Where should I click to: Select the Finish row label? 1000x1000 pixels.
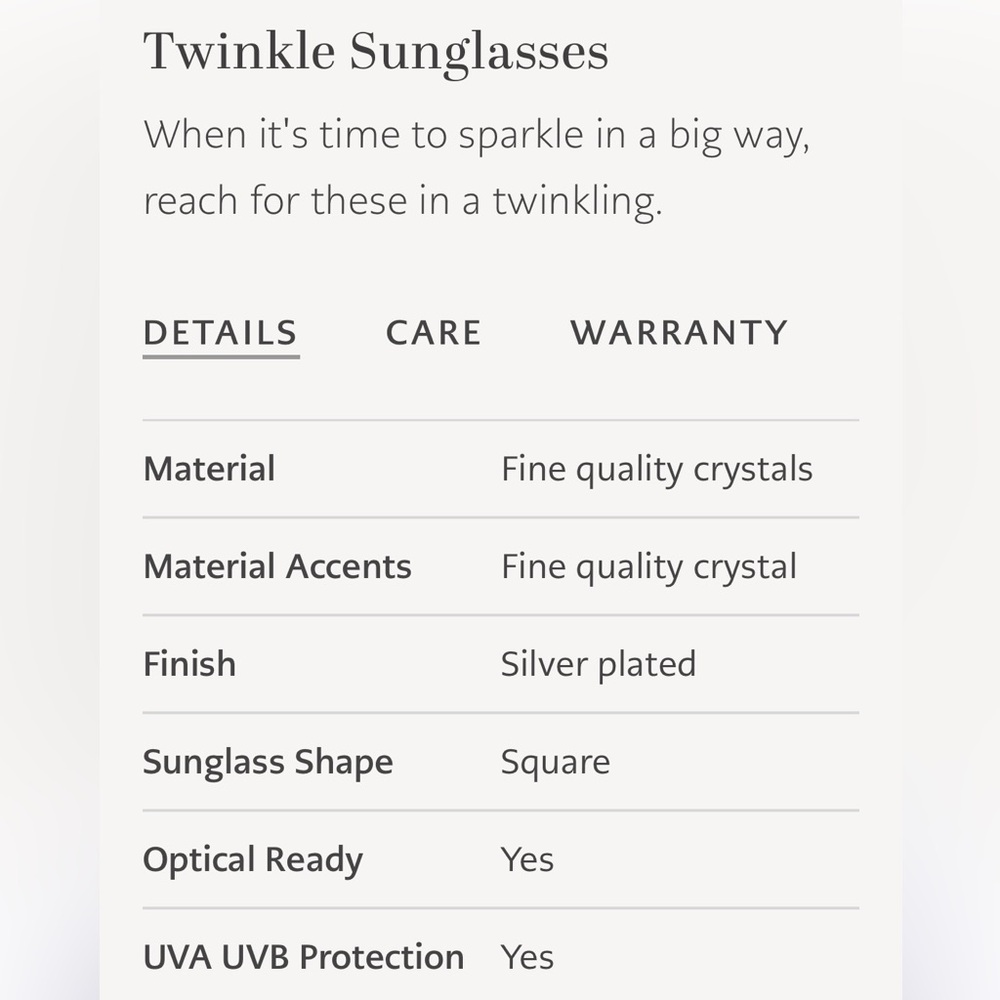189,663
